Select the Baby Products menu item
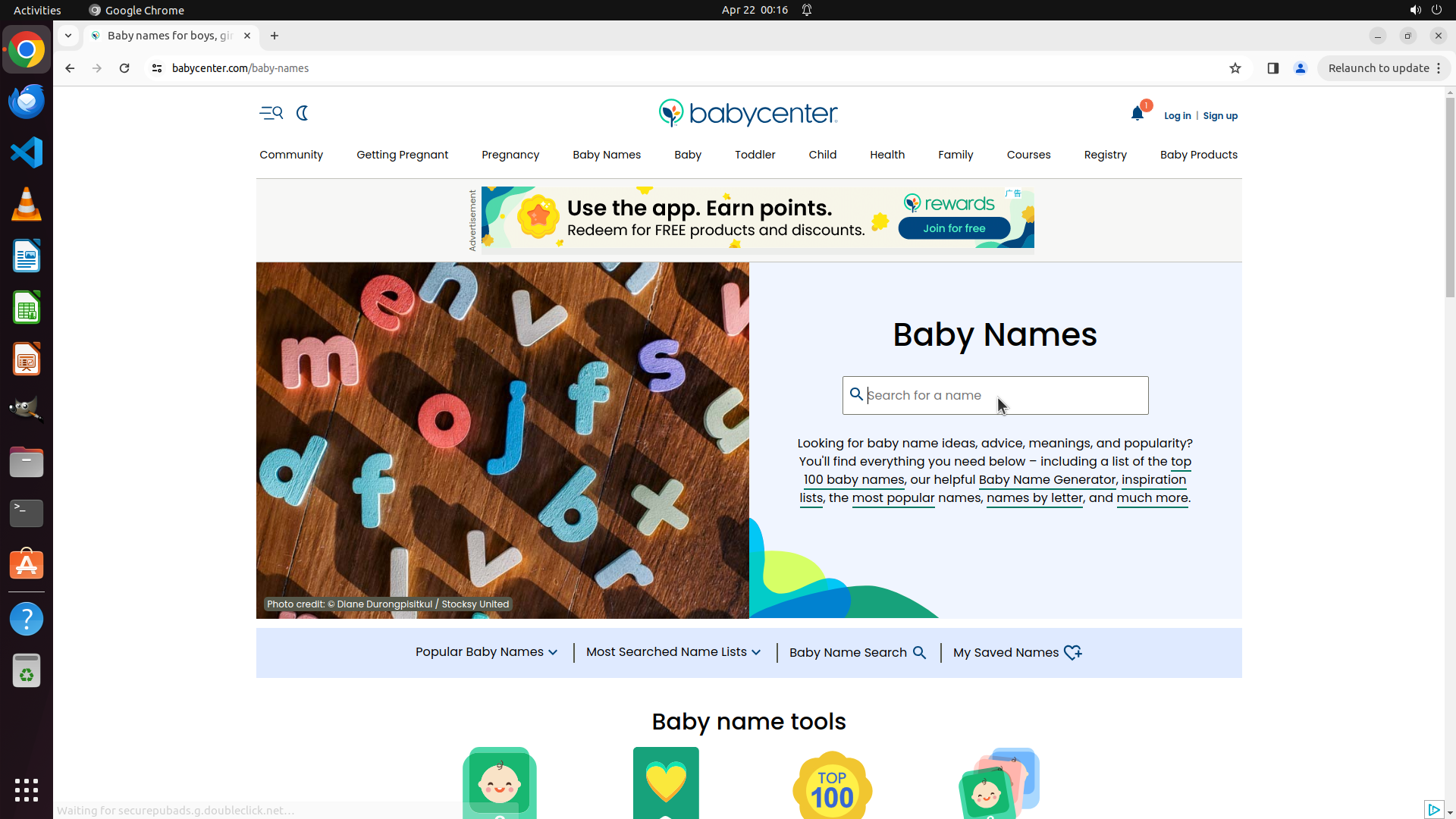The height and width of the screenshot is (819, 1456). pyautogui.click(x=1198, y=155)
